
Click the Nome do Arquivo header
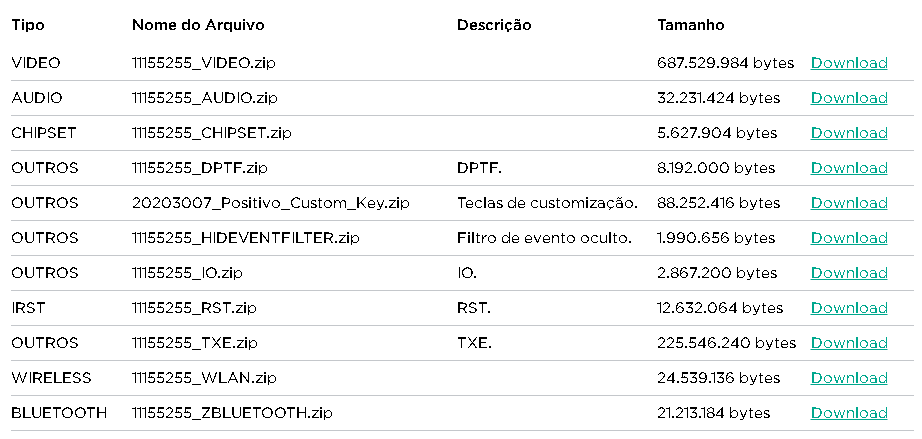point(198,25)
